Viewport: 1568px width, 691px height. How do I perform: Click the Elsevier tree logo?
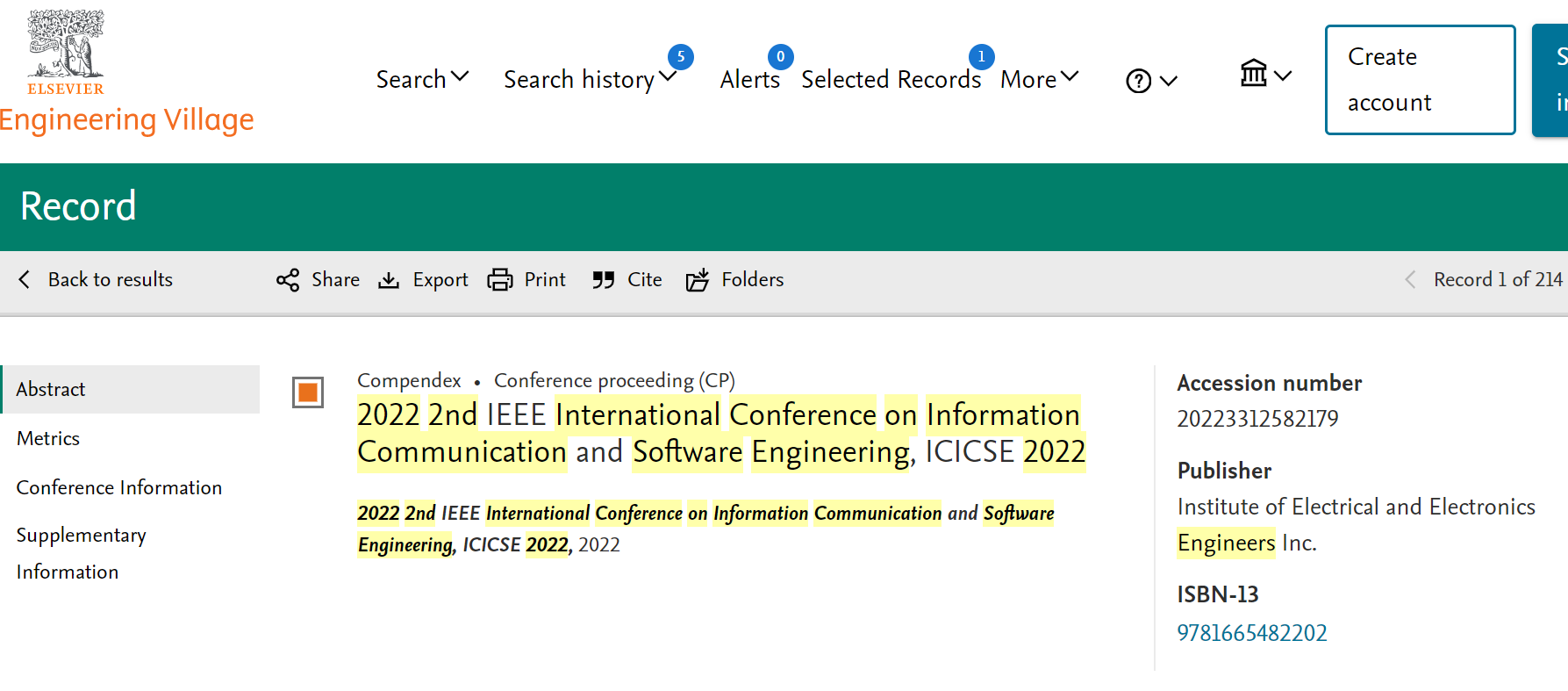[65, 52]
